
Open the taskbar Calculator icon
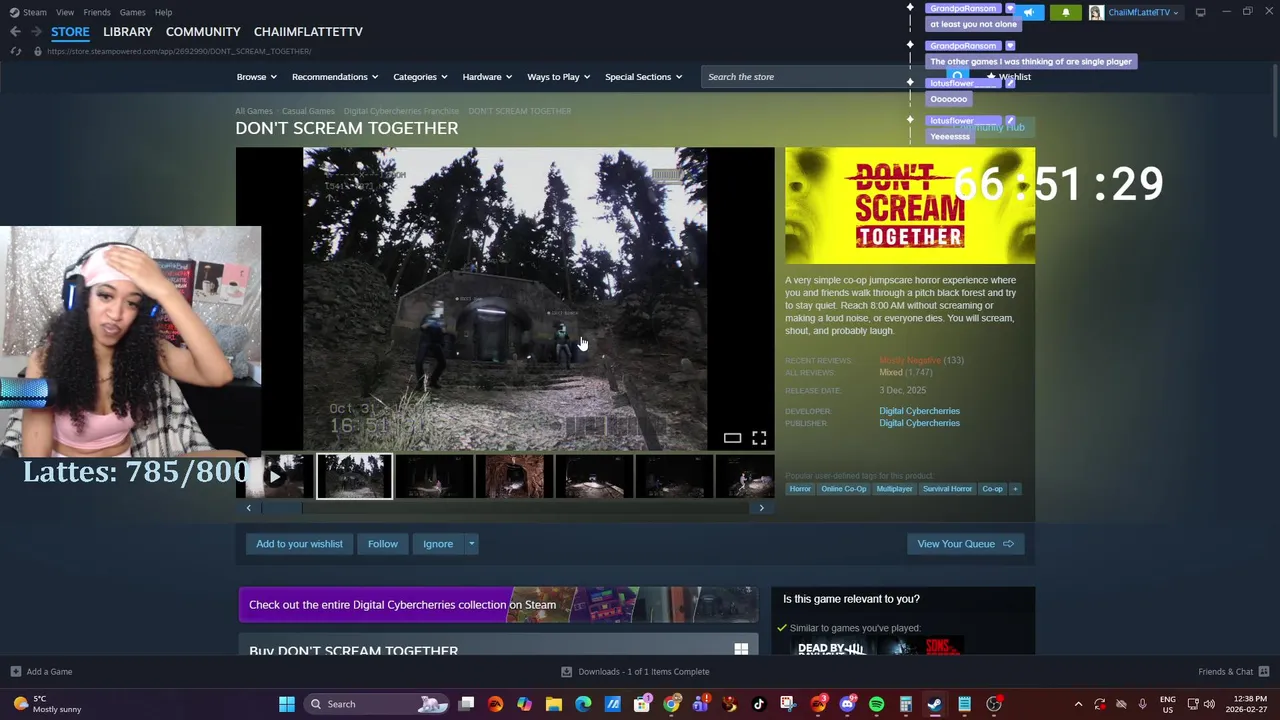906,704
